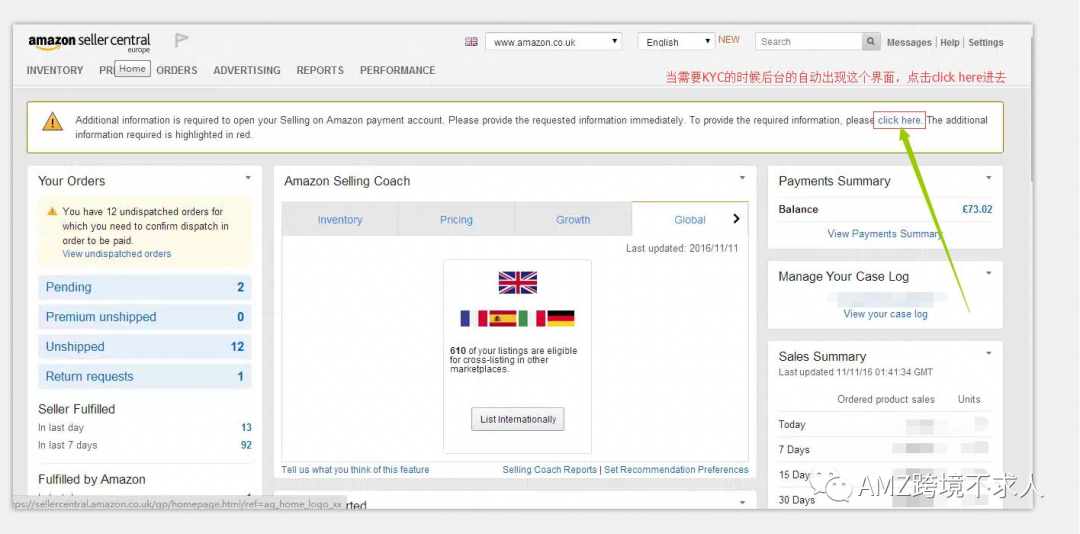Switch to the Global coach tab
This screenshot has height=534, width=1080.
pos(689,220)
